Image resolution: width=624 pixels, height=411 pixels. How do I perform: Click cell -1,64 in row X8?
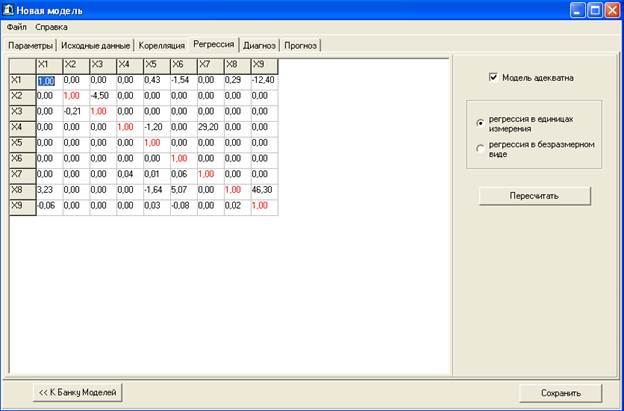157,192
